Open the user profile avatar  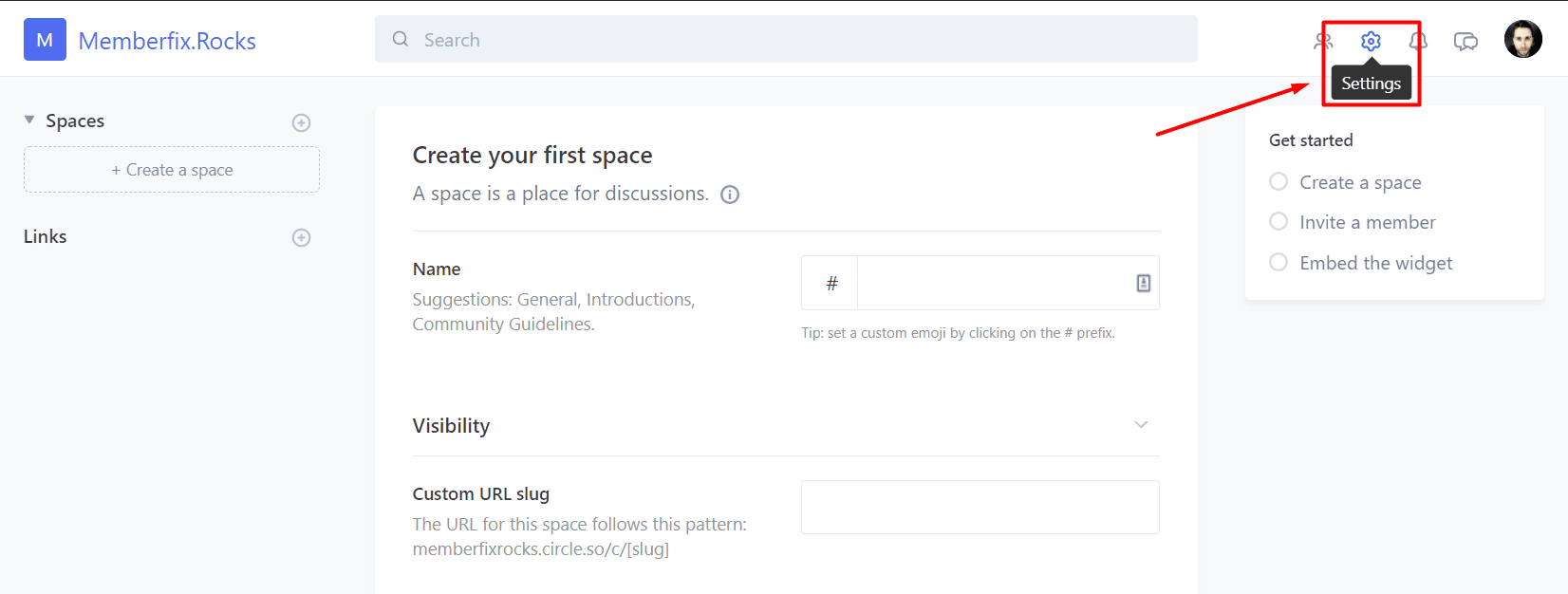click(1523, 39)
